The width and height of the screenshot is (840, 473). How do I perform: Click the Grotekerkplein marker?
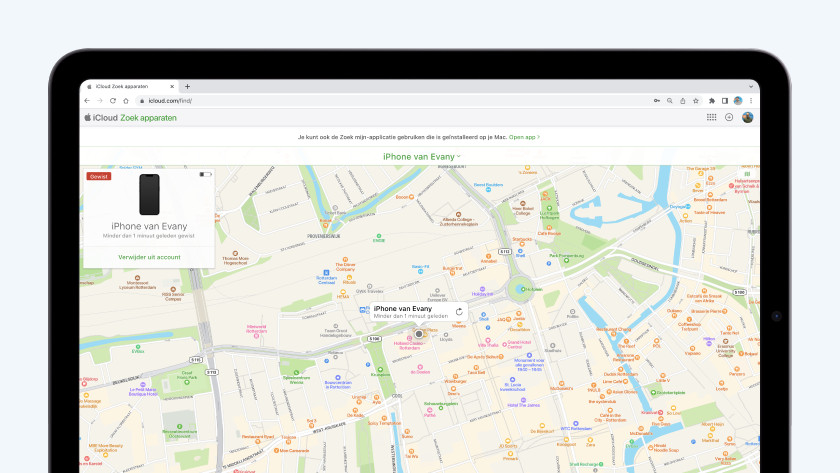tap(654, 393)
